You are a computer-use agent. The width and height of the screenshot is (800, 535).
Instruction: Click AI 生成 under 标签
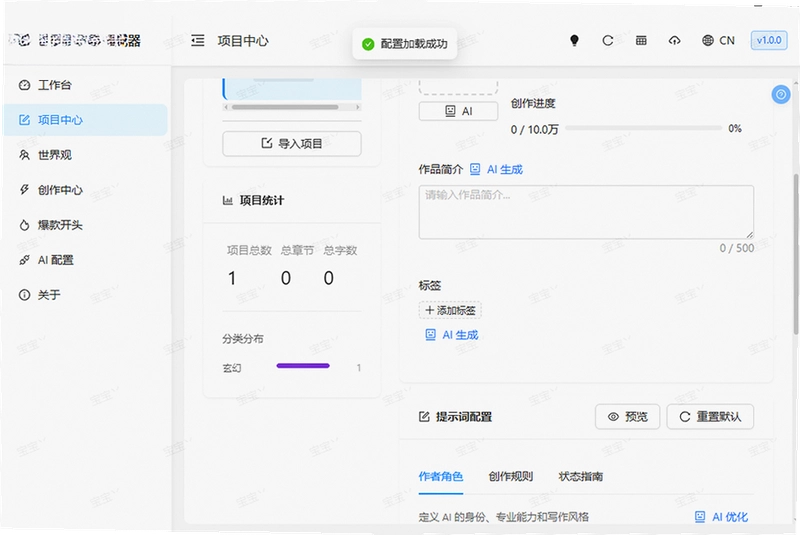(x=452, y=335)
